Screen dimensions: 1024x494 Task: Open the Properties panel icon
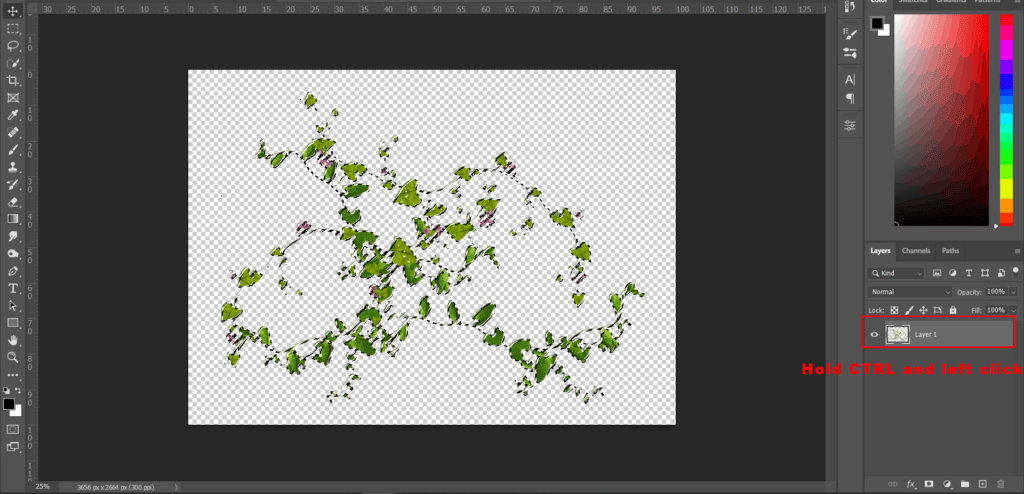click(x=850, y=125)
